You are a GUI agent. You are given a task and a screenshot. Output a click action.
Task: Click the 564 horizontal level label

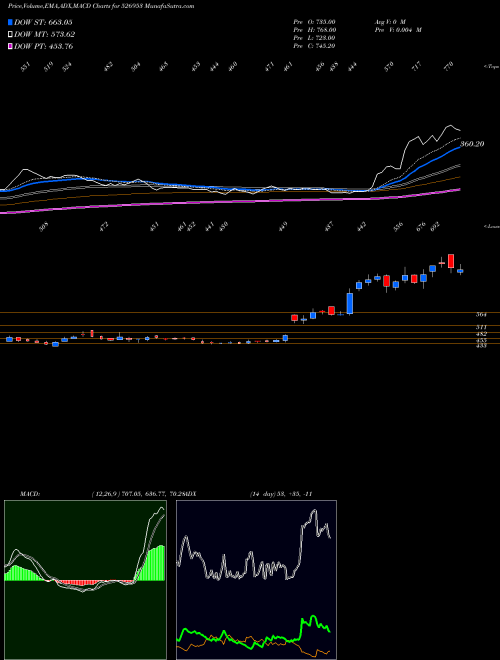click(481, 314)
